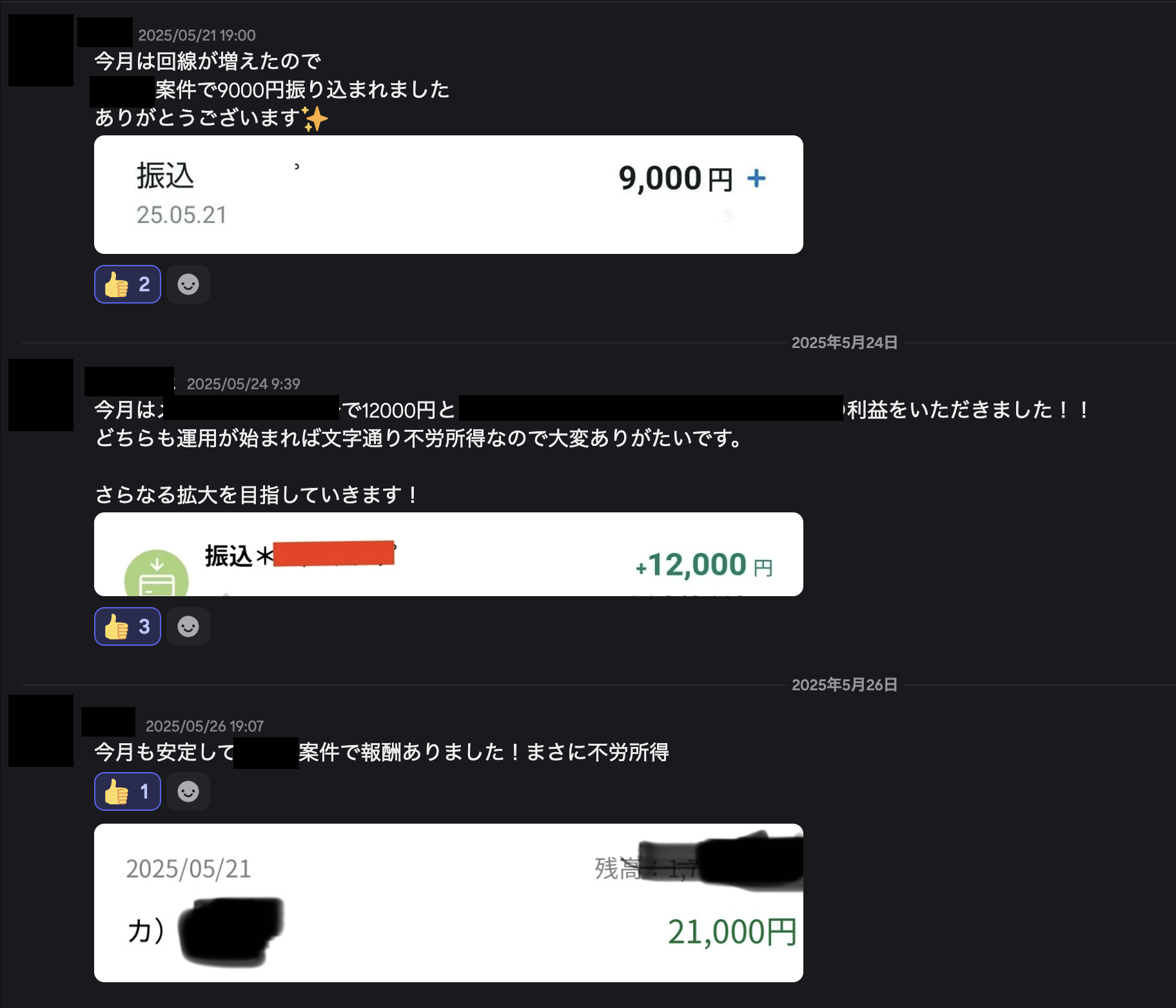This screenshot has height=1008, width=1176.
Task: Click the 2025年5月26日 date divider
Action: coord(845,685)
